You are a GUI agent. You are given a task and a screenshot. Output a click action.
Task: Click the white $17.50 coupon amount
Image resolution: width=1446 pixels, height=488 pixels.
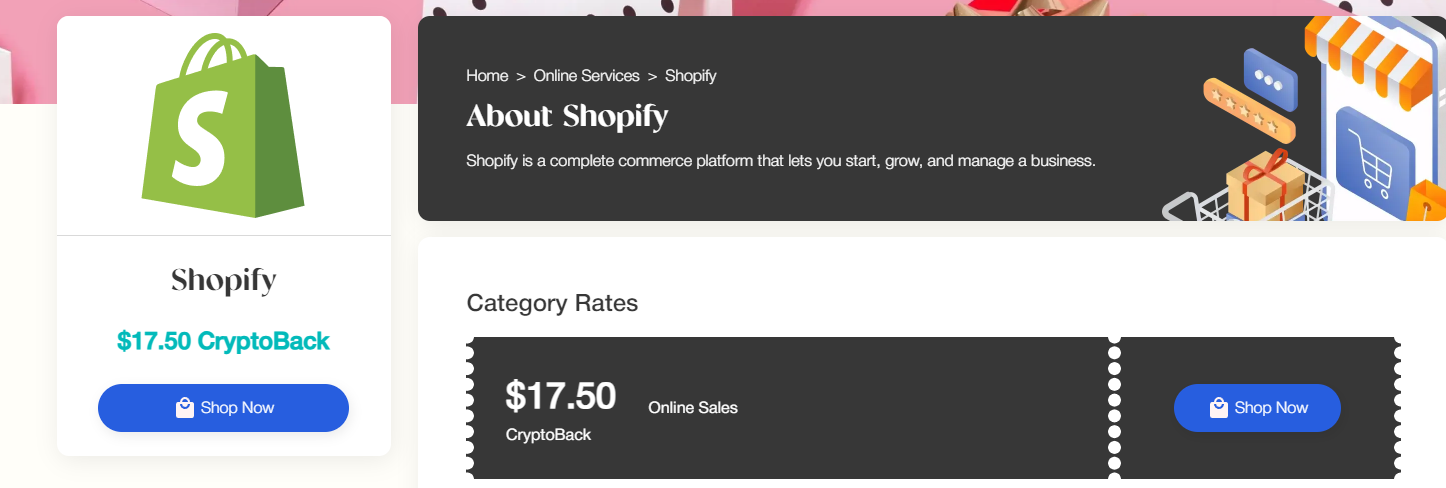tap(561, 396)
